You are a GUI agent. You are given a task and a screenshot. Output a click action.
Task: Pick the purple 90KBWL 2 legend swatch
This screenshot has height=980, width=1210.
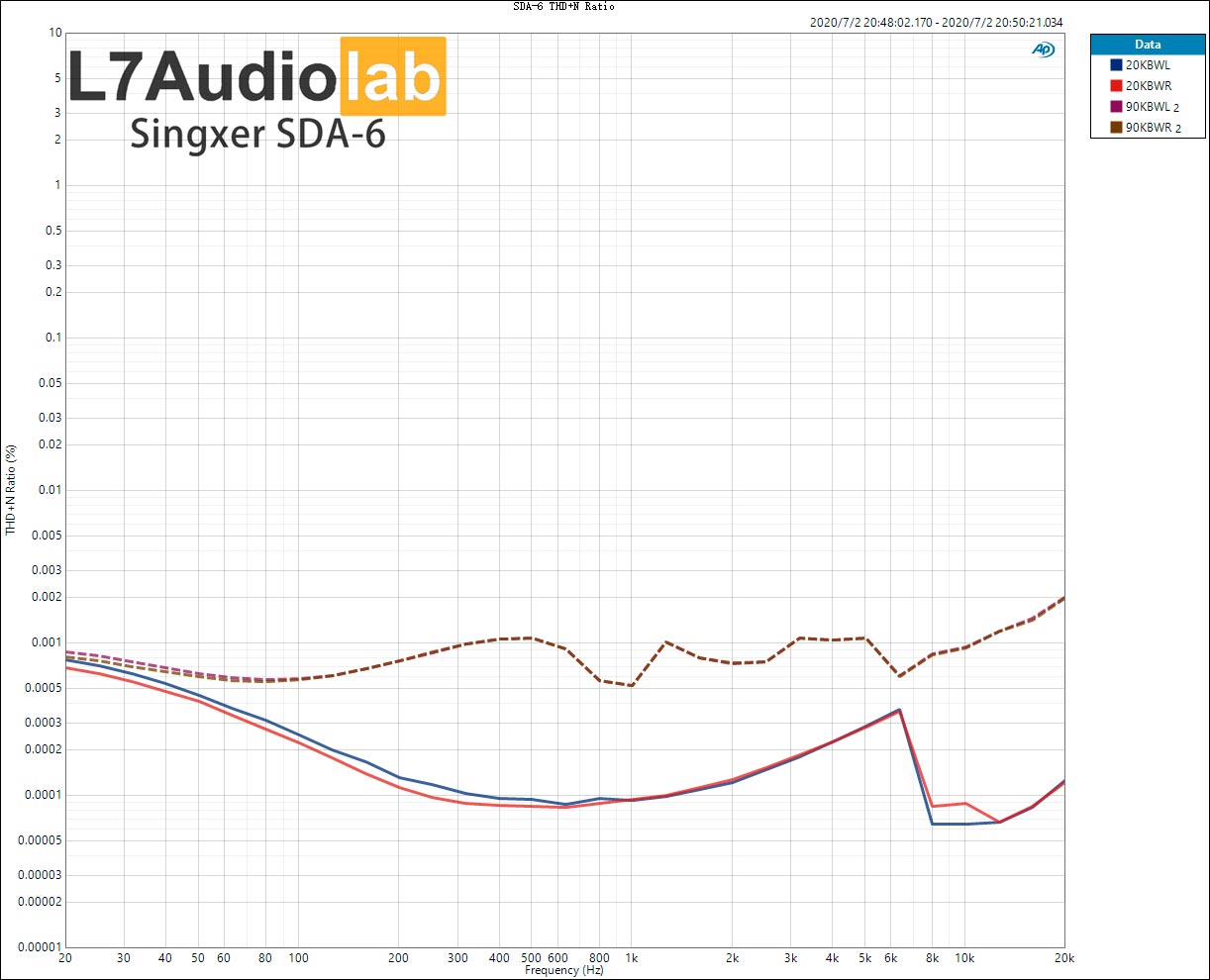tap(1116, 107)
